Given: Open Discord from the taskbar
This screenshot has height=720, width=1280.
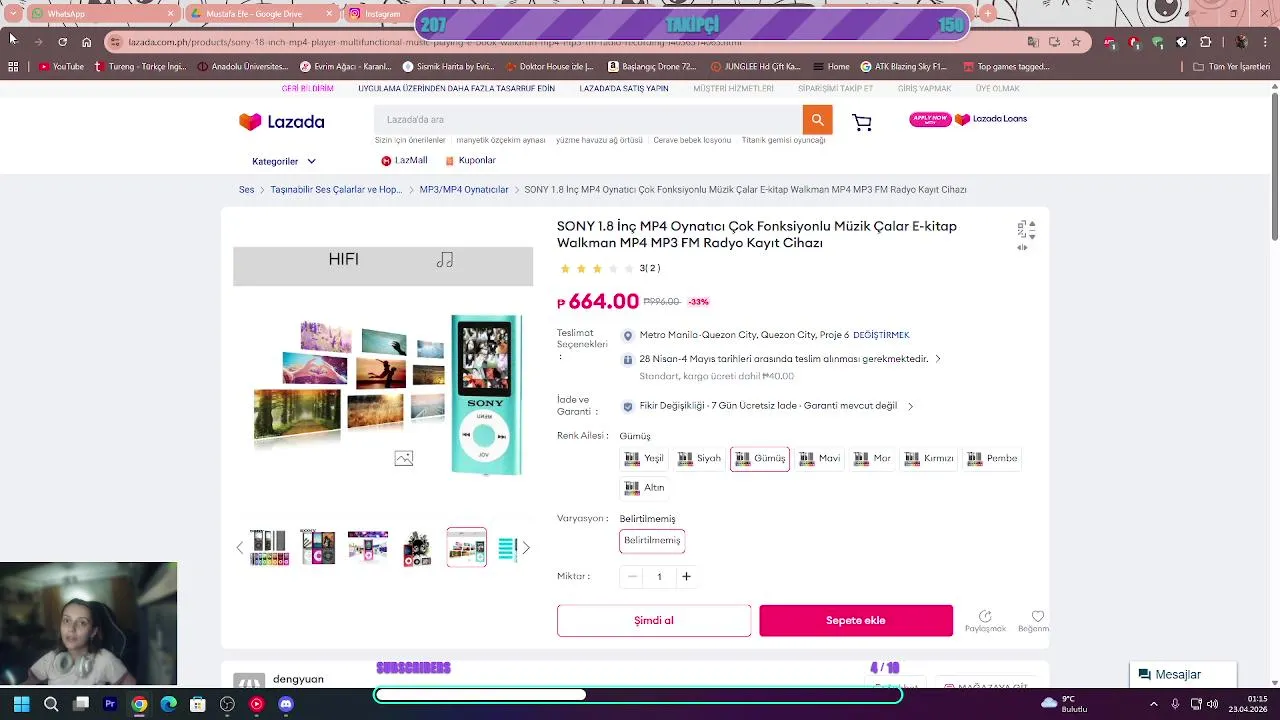Looking at the screenshot, I should [x=286, y=704].
